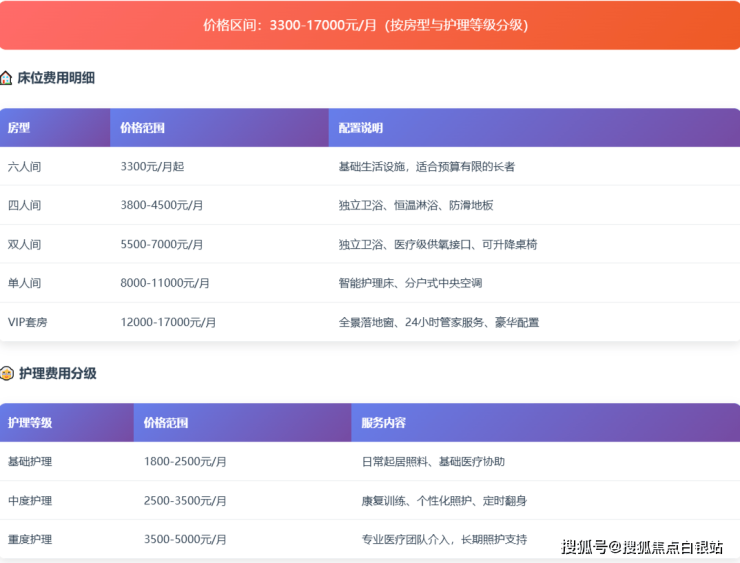740x563 pixels.
Task: Click the nurse icon beside 护理费用分级
Action: 7,374
